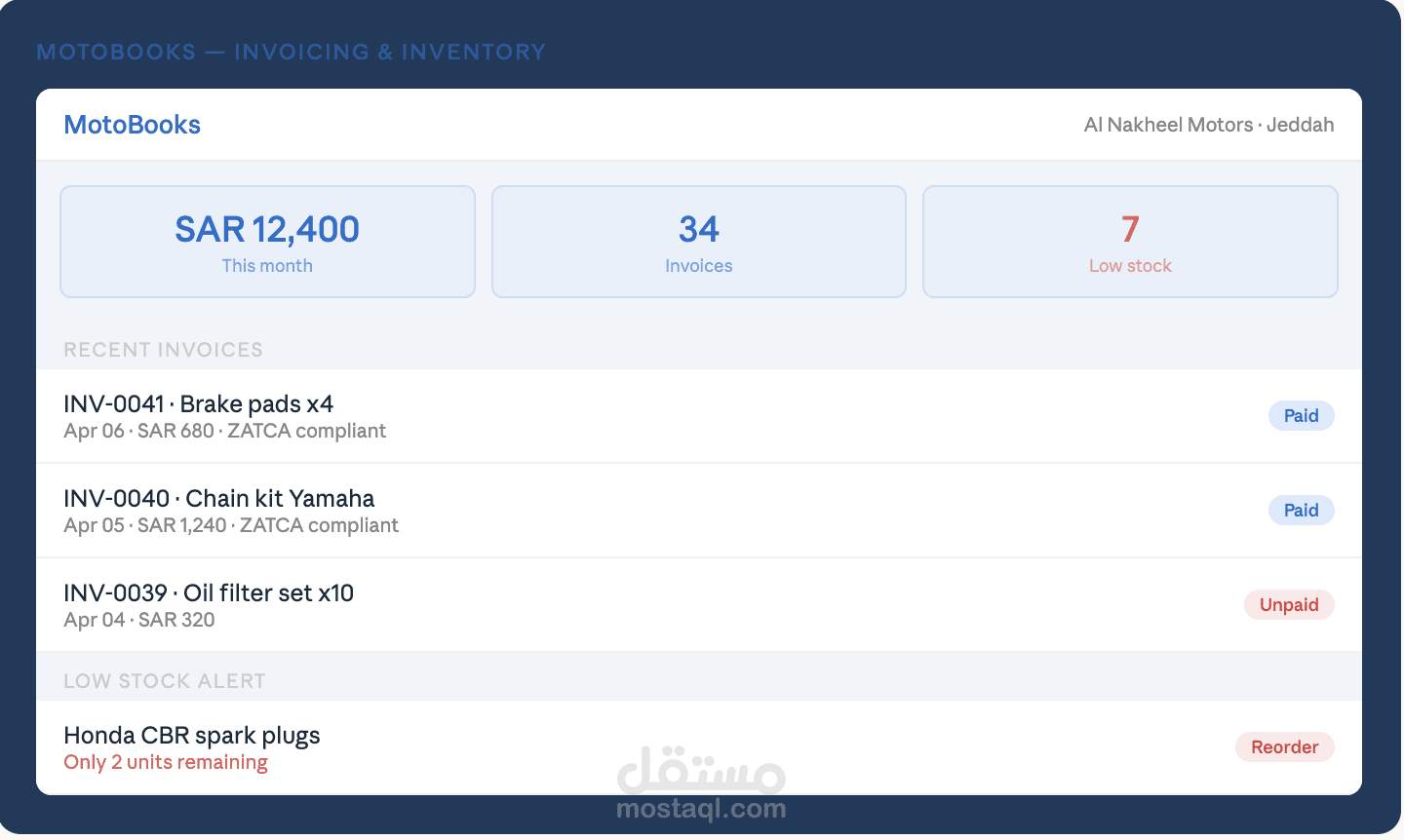1404x840 pixels.
Task: Click the Paid badge on INV-0041
Action: [x=1301, y=415]
